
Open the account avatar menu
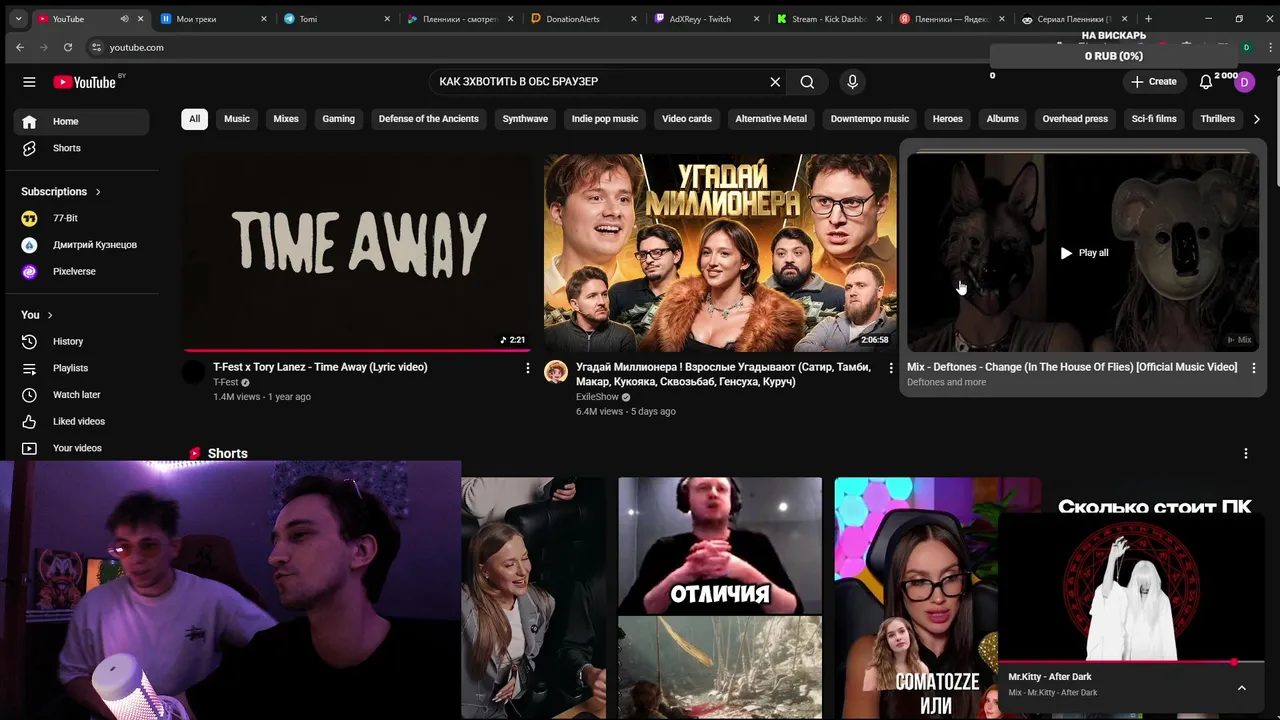1244,82
